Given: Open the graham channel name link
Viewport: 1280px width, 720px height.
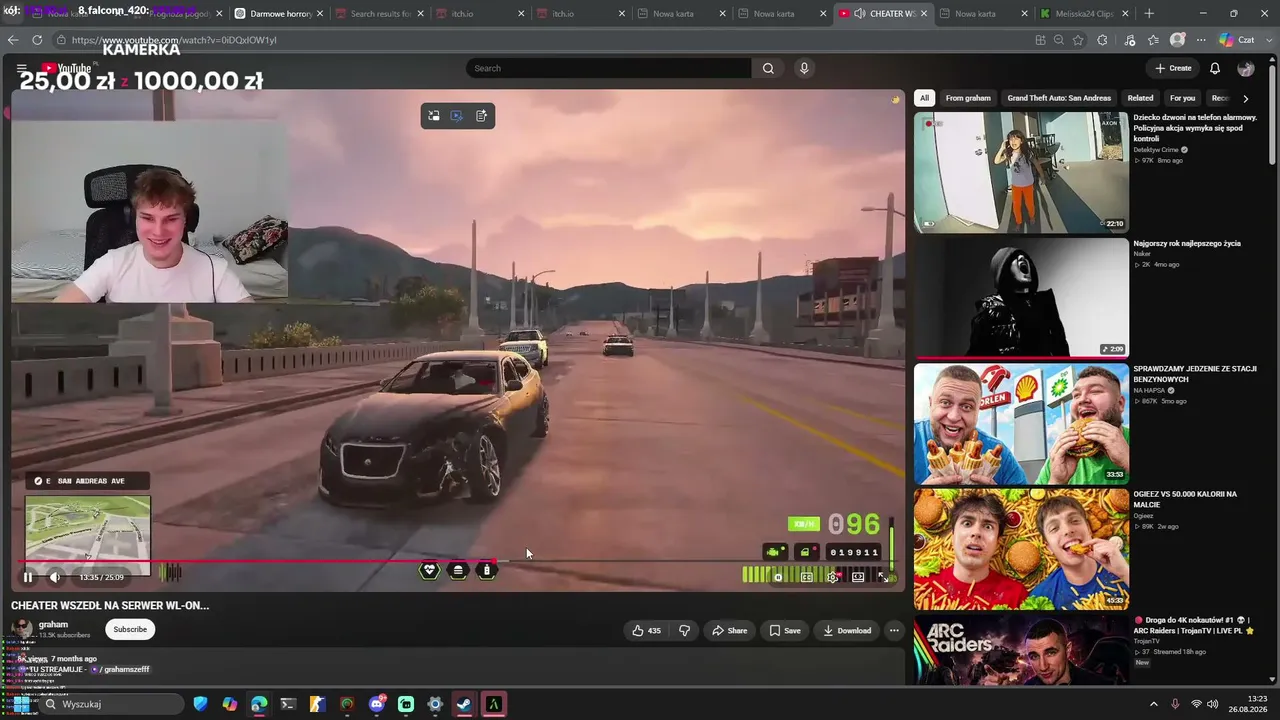Looking at the screenshot, I should point(53,624).
